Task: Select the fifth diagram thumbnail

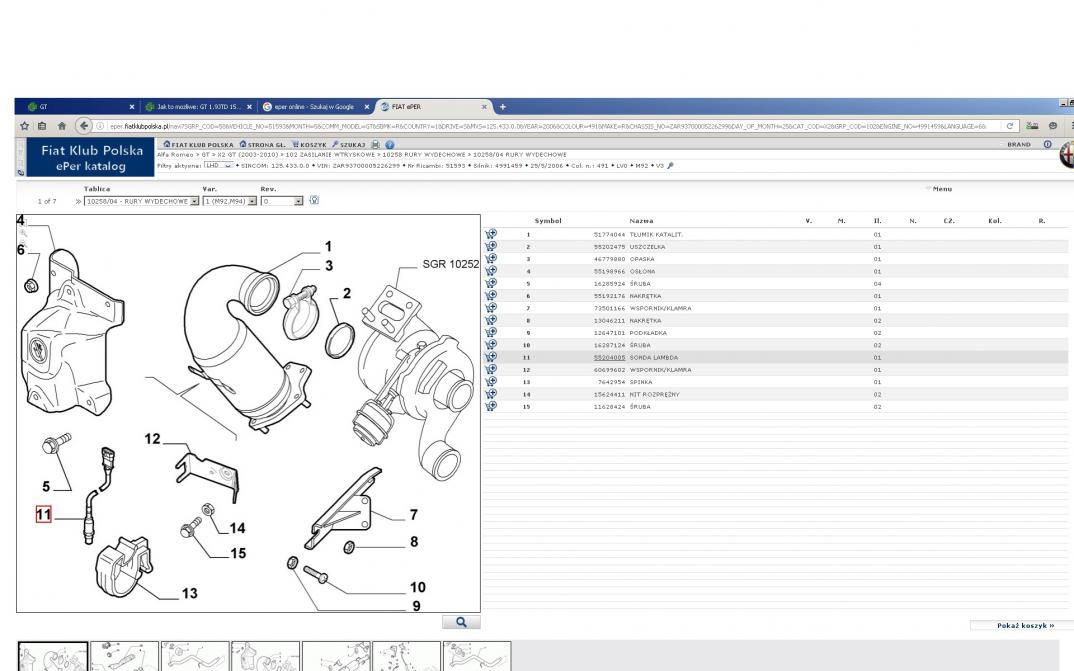Action: click(336, 656)
